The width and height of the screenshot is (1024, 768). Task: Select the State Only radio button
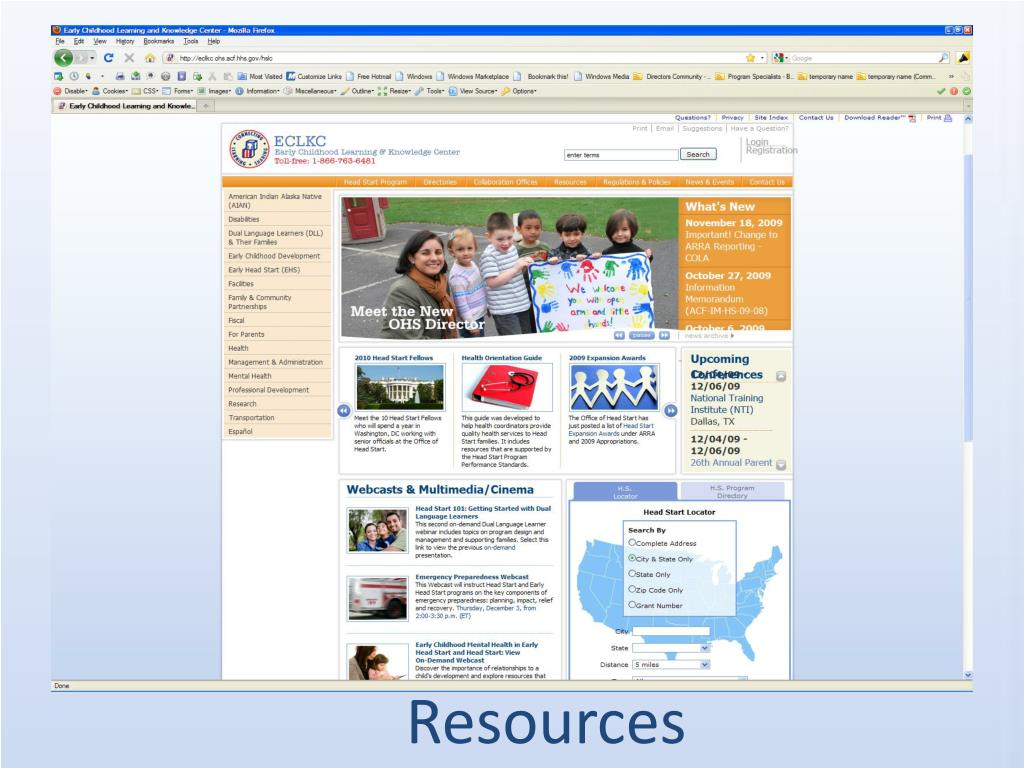[x=632, y=573]
